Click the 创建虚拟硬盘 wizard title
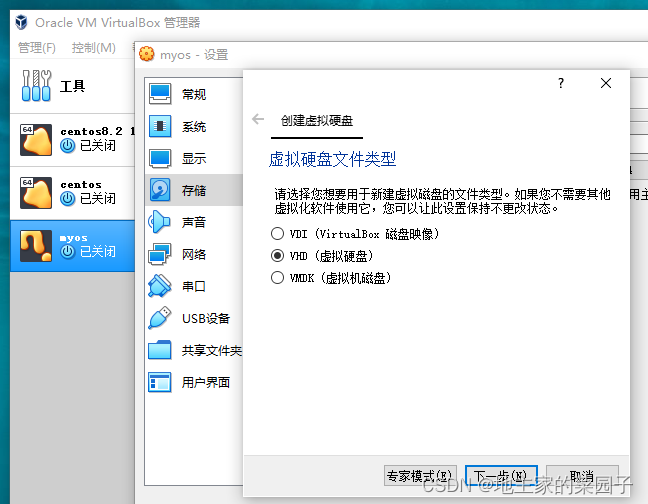The width and height of the screenshot is (648, 504). (317, 121)
